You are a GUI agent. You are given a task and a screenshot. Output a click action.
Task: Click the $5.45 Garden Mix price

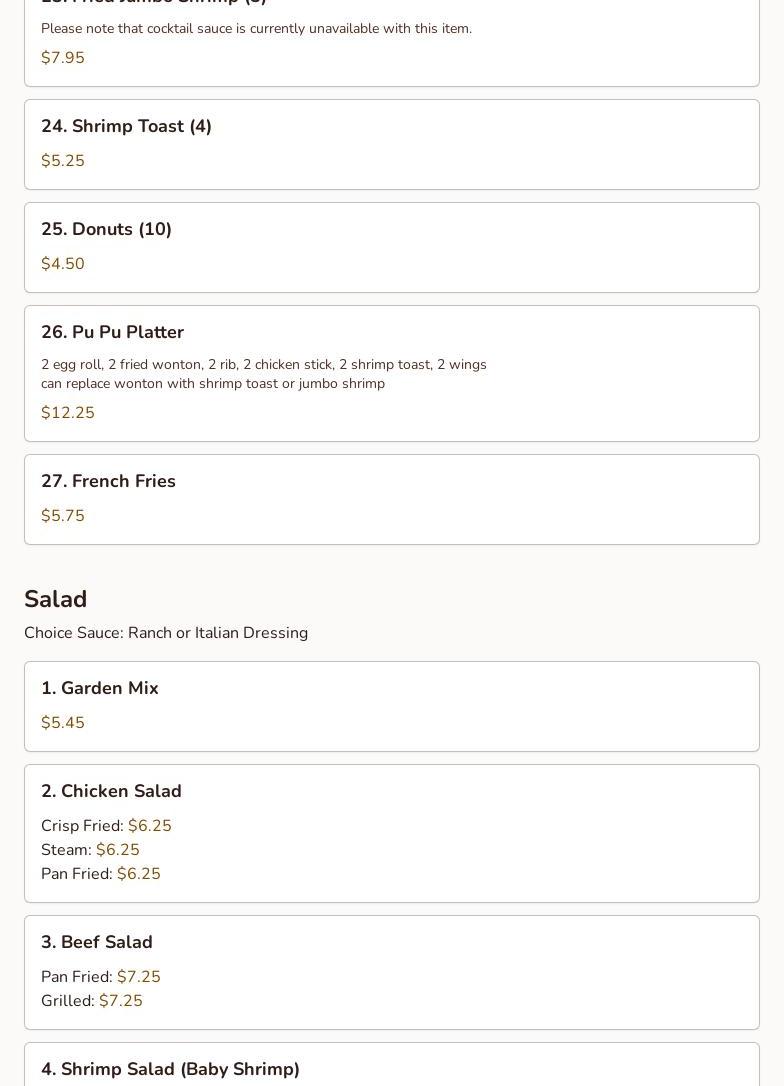pyautogui.click(x=63, y=723)
